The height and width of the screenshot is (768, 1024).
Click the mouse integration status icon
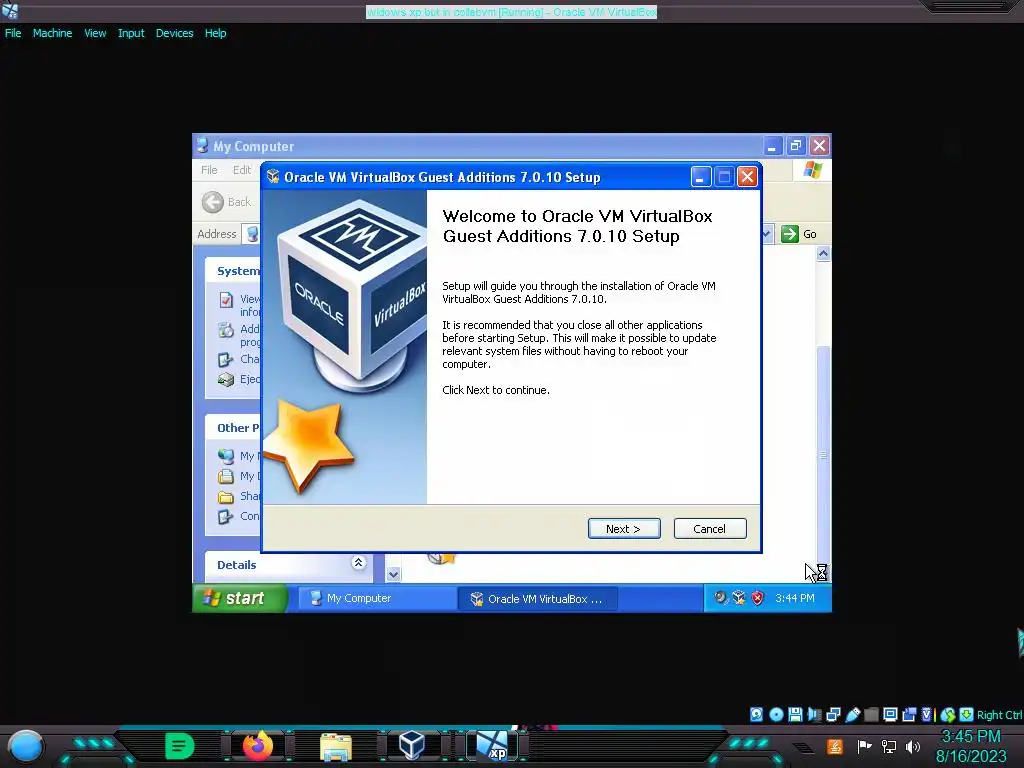point(948,714)
